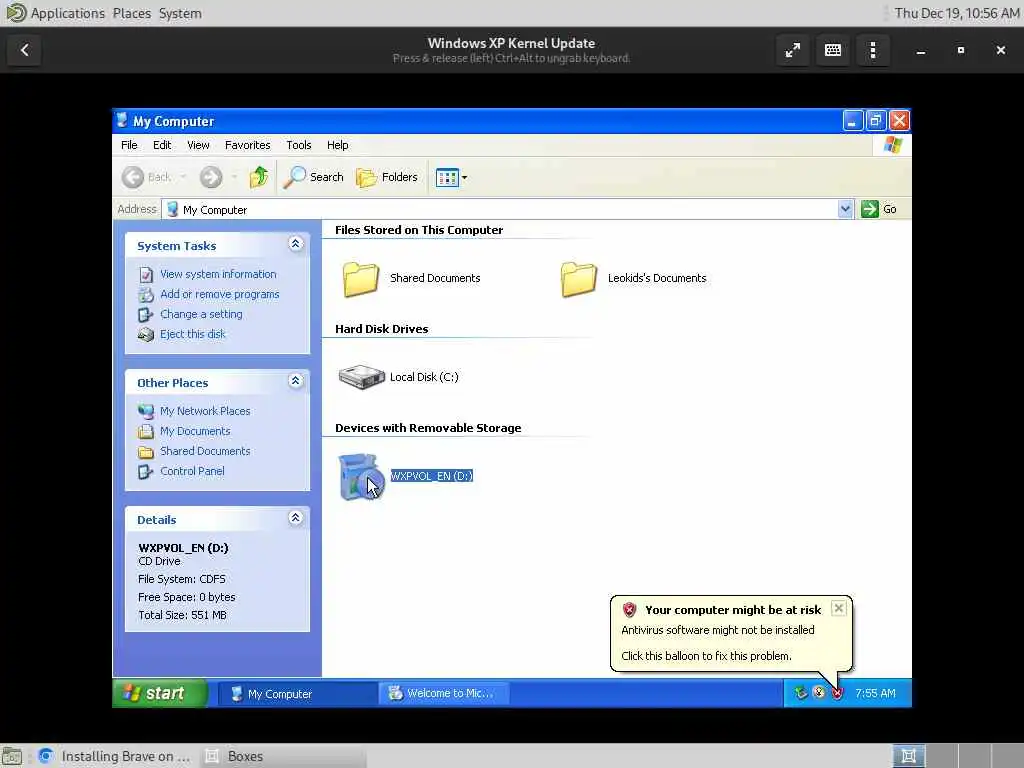Close the security risk balloon
This screenshot has height=768, width=1024.
(x=839, y=609)
